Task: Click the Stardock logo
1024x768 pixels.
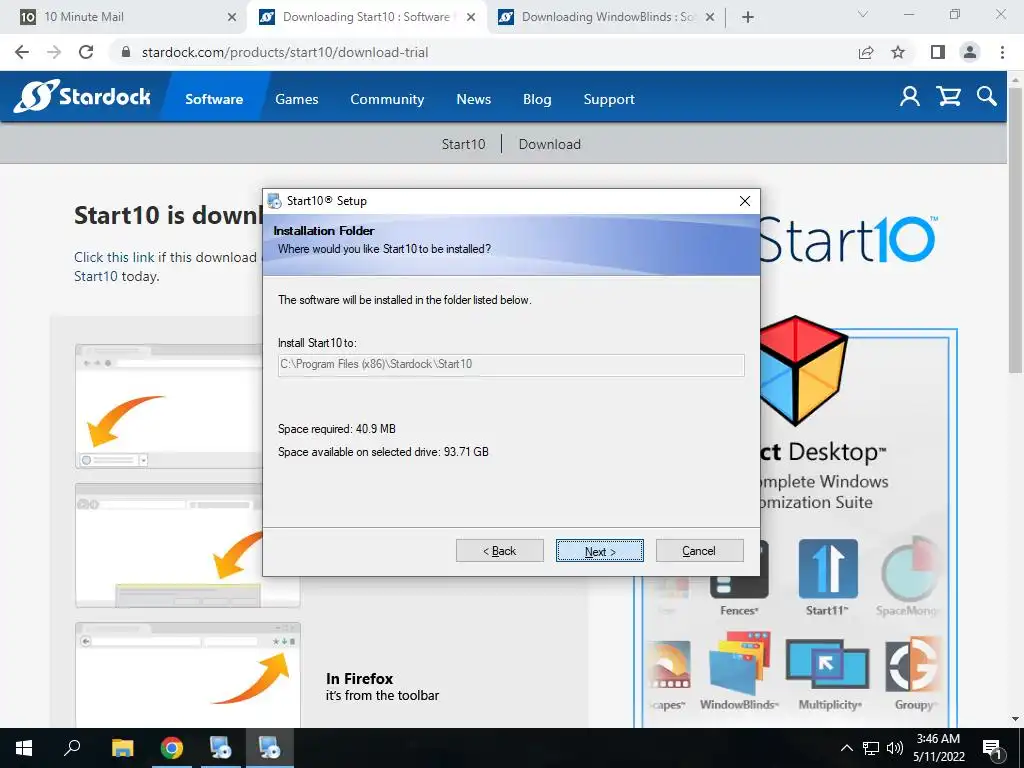Action: [82, 97]
